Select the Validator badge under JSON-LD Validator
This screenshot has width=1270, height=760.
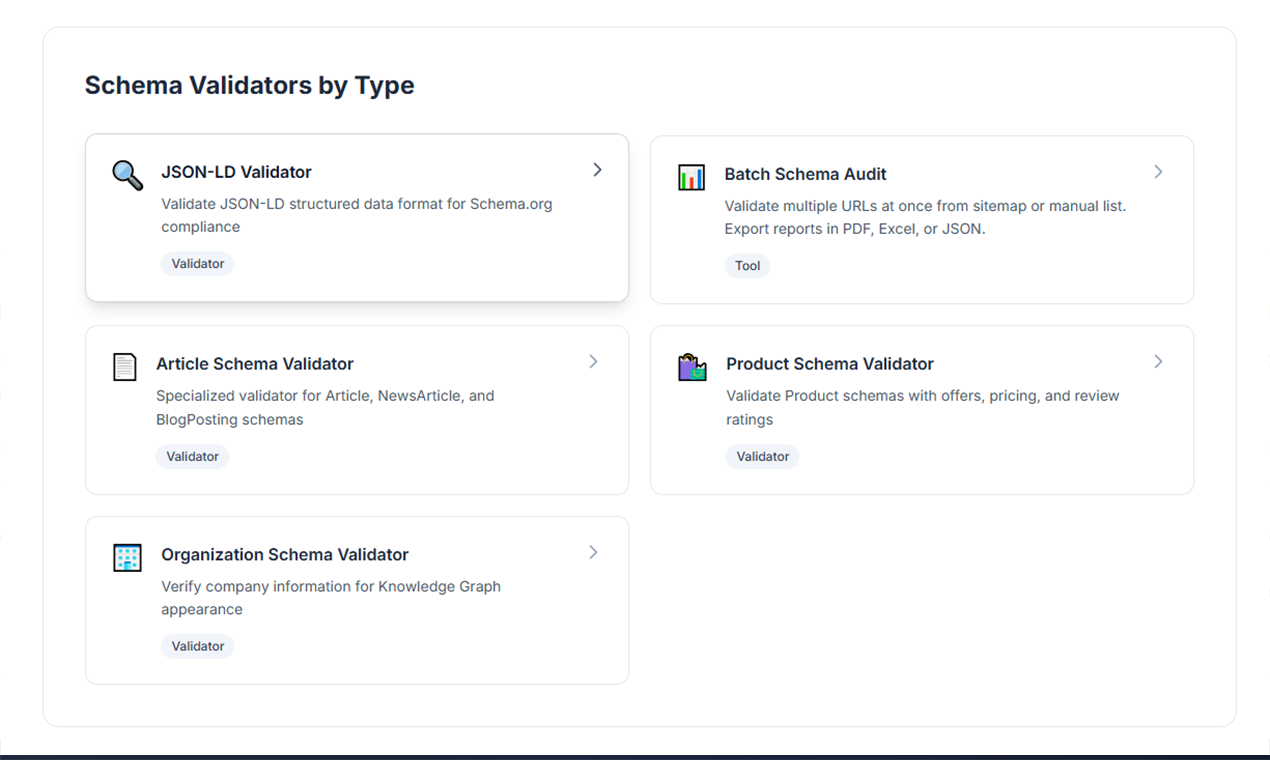pos(197,263)
